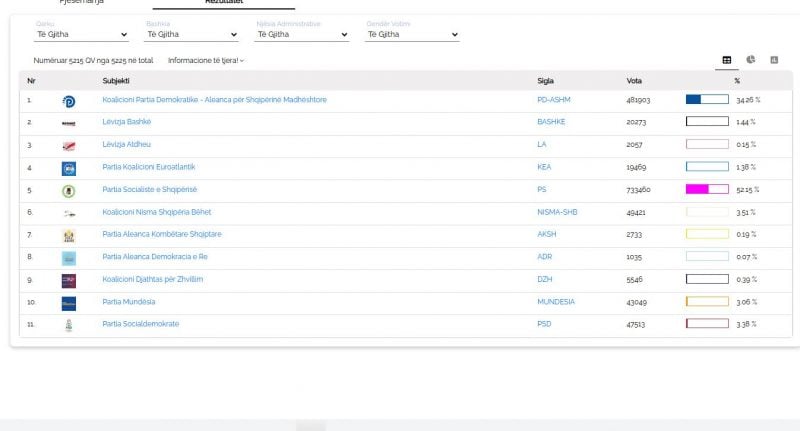
Task: Click the vote count 49421
Action: 636,212
